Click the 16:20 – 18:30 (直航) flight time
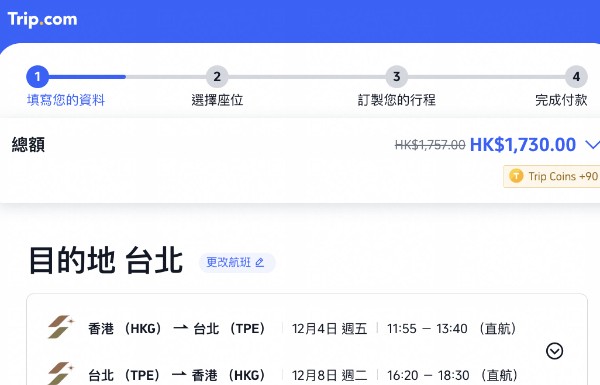The height and width of the screenshot is (385, 600). [452, 375]
